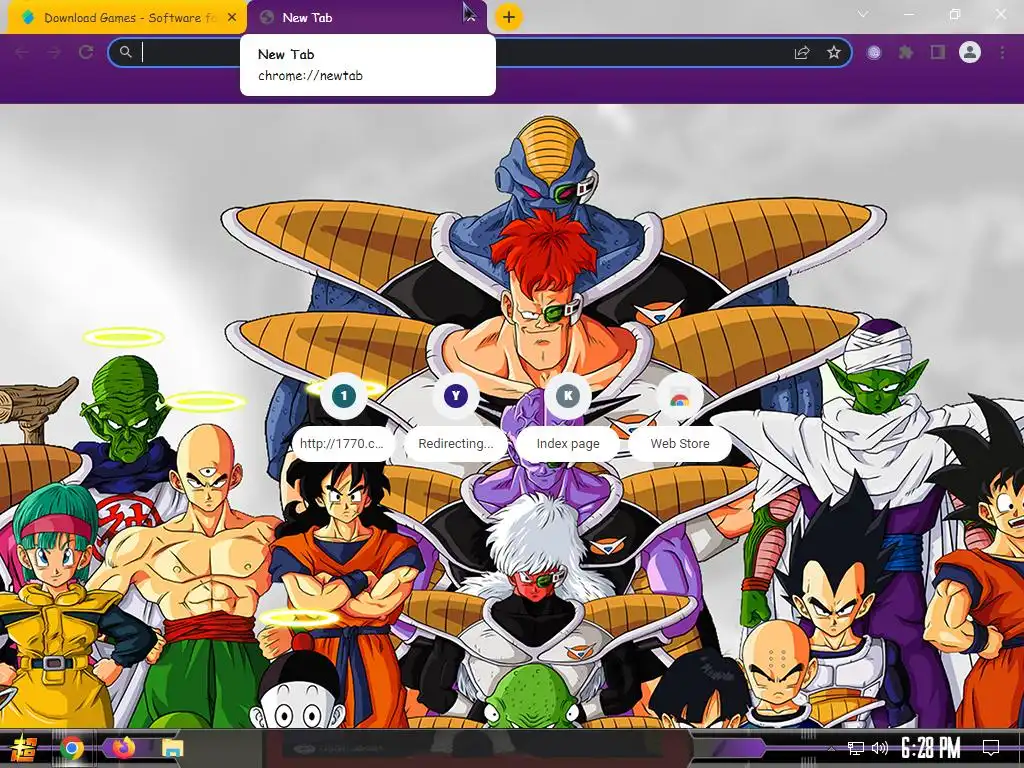Screen dimensions: 1024x768
Task: Open the Redirecting... shortcut tile
Action: tap(456, 417)
